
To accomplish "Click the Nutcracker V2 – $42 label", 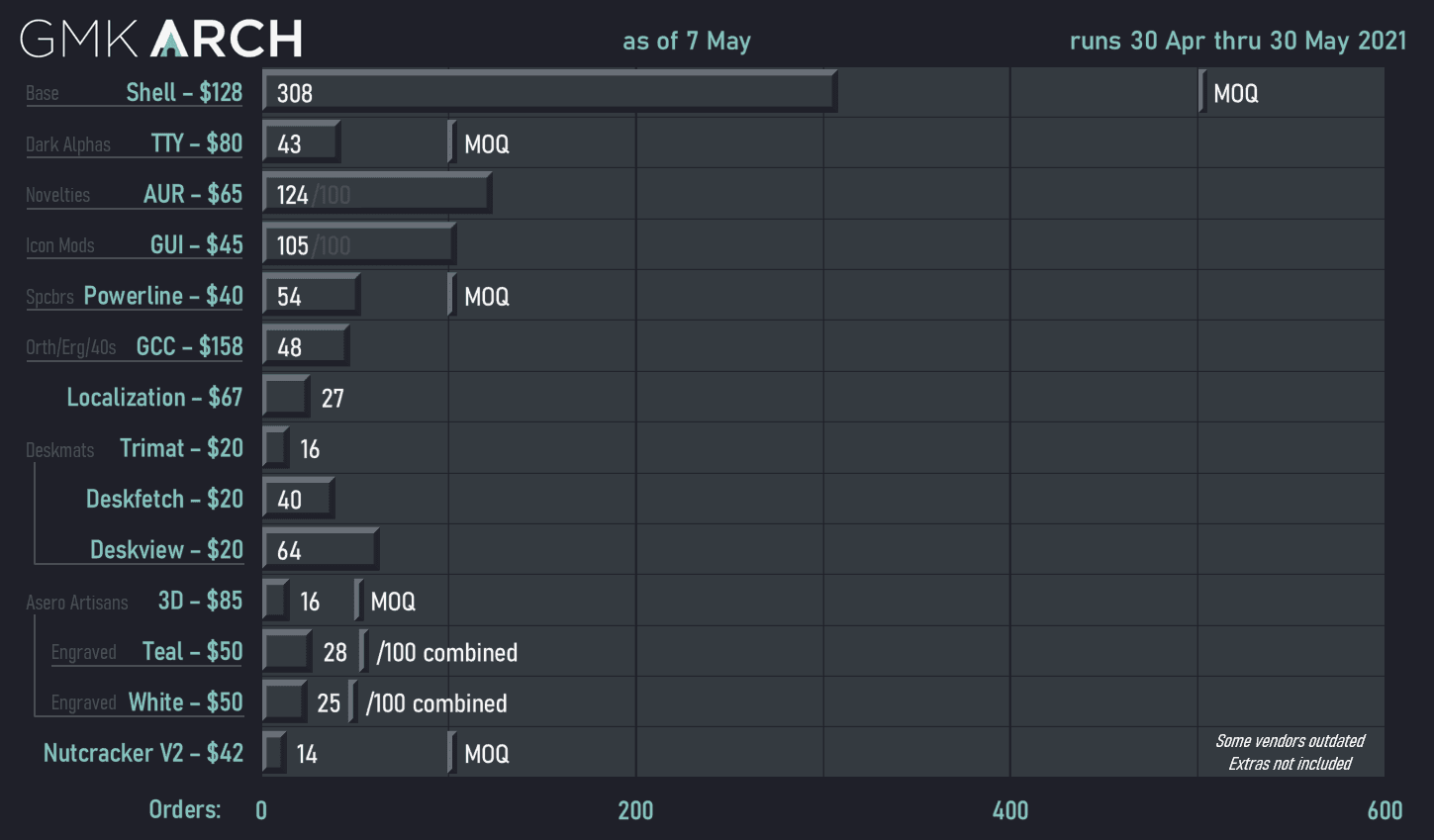I will pos(143,754).
